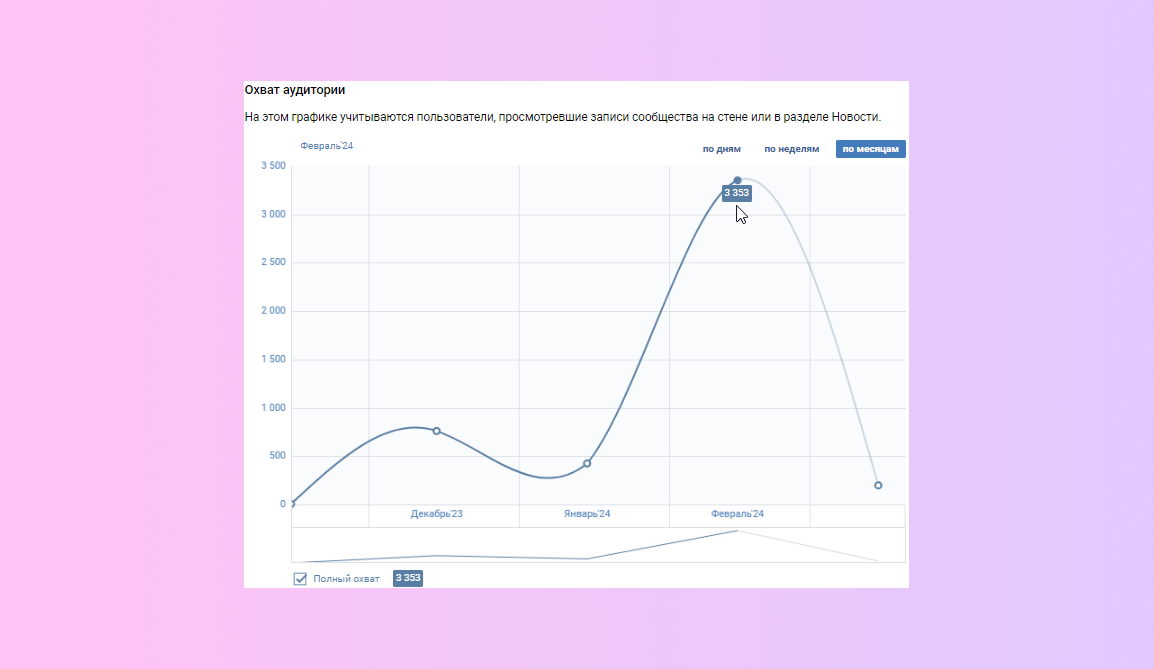
Task: Click the mini overview chart under the graph
Action: point(598,545)
